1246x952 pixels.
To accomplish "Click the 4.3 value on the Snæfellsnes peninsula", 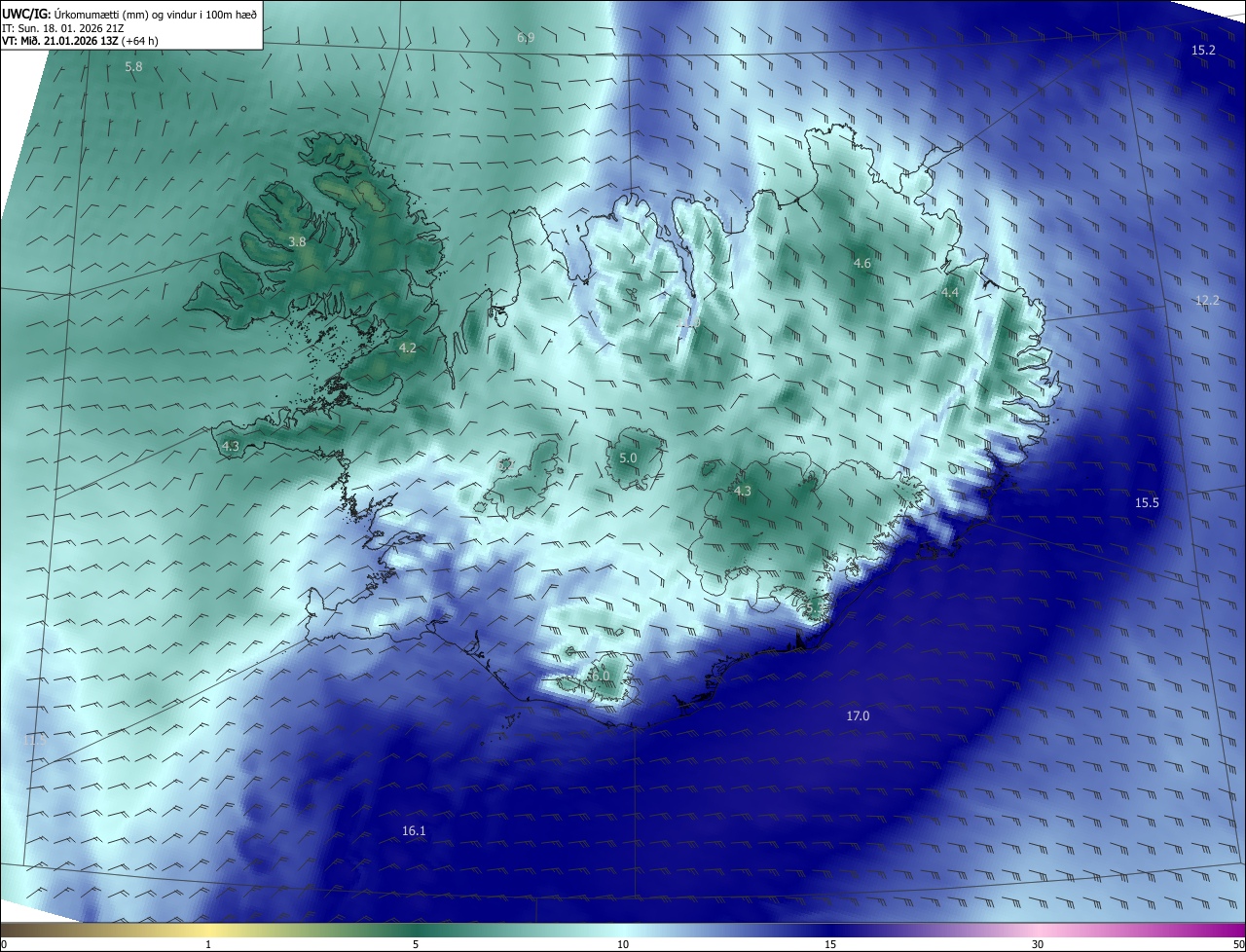I will point(231,446).
